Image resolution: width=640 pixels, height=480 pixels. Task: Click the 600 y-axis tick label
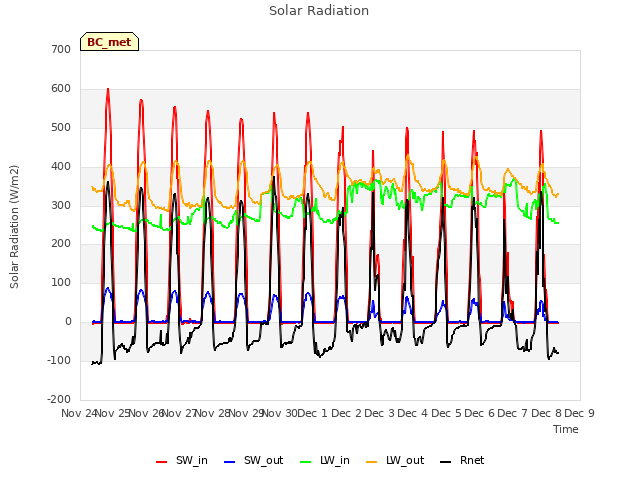(x=61, y=89)
